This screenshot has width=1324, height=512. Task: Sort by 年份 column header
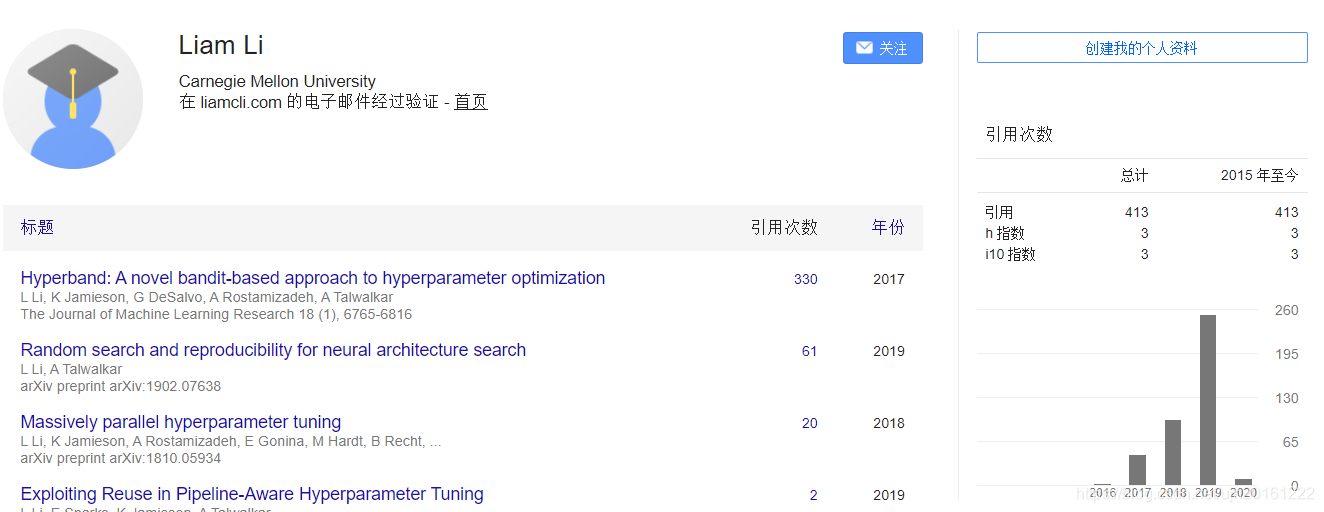click(888, 227)
